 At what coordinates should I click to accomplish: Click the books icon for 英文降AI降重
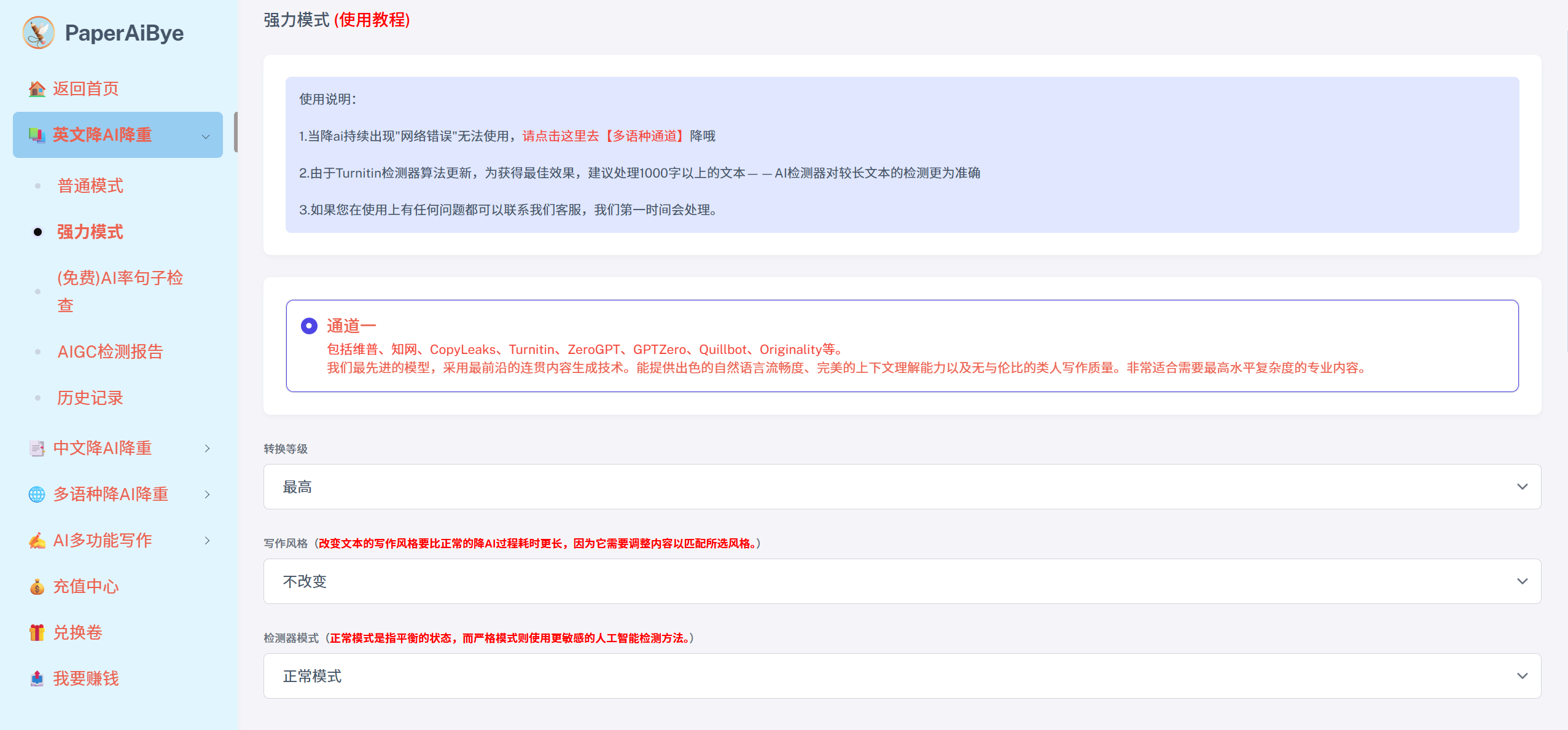37,135
